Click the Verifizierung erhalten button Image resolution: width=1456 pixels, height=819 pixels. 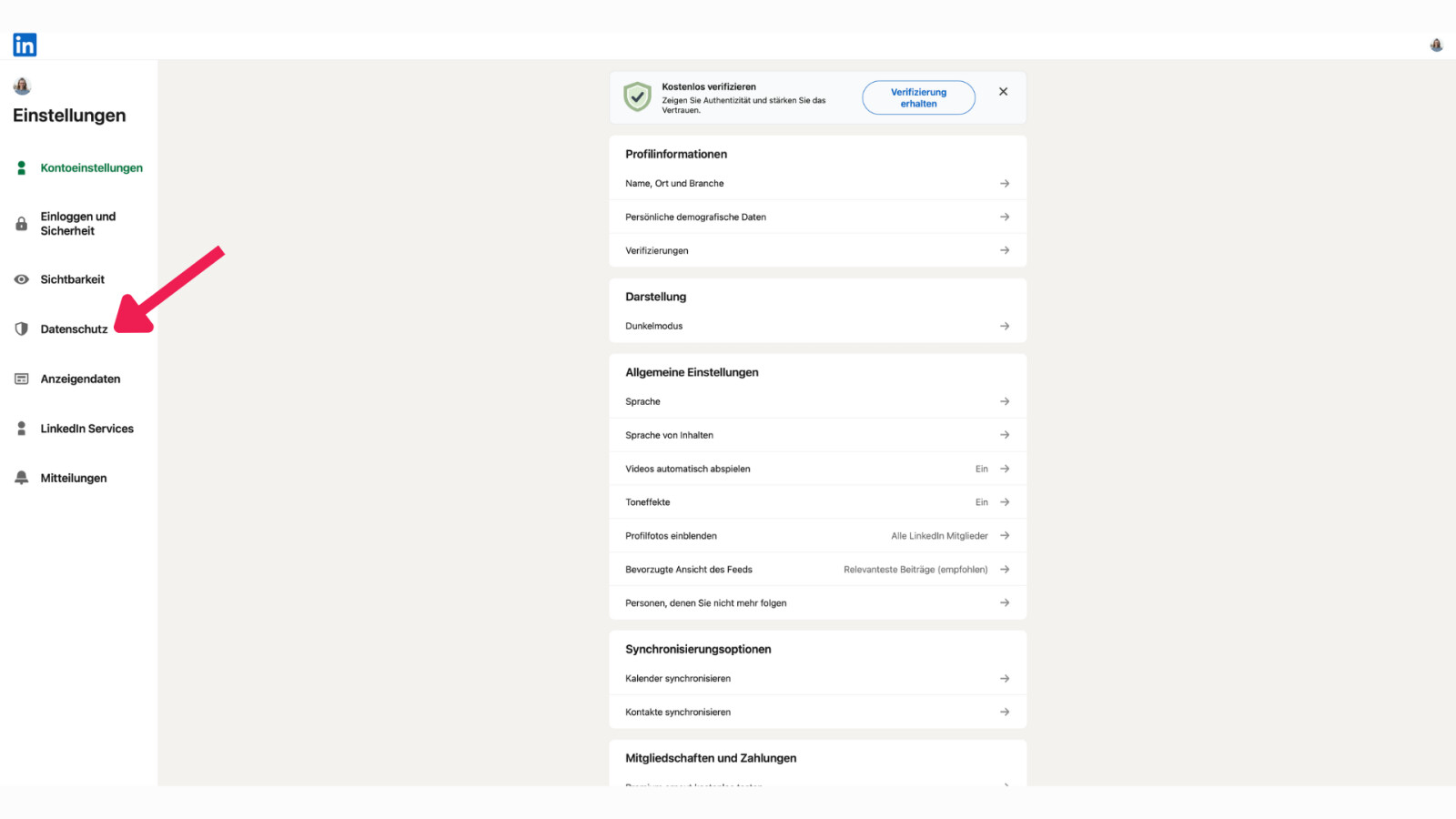(x=918, y=97)
